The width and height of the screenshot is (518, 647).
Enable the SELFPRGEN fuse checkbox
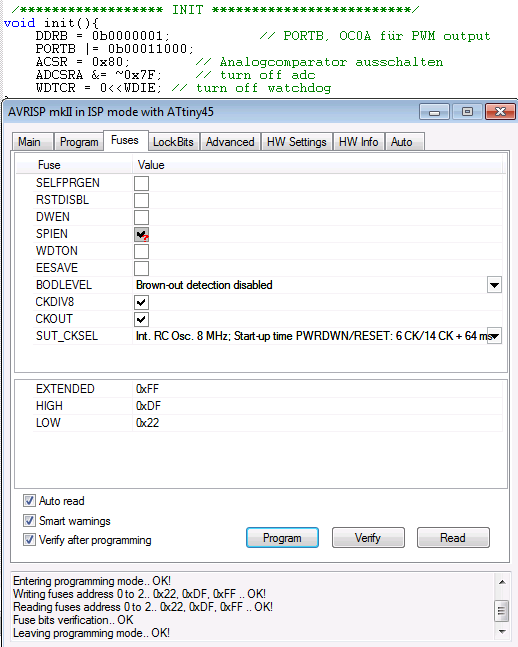141,183
